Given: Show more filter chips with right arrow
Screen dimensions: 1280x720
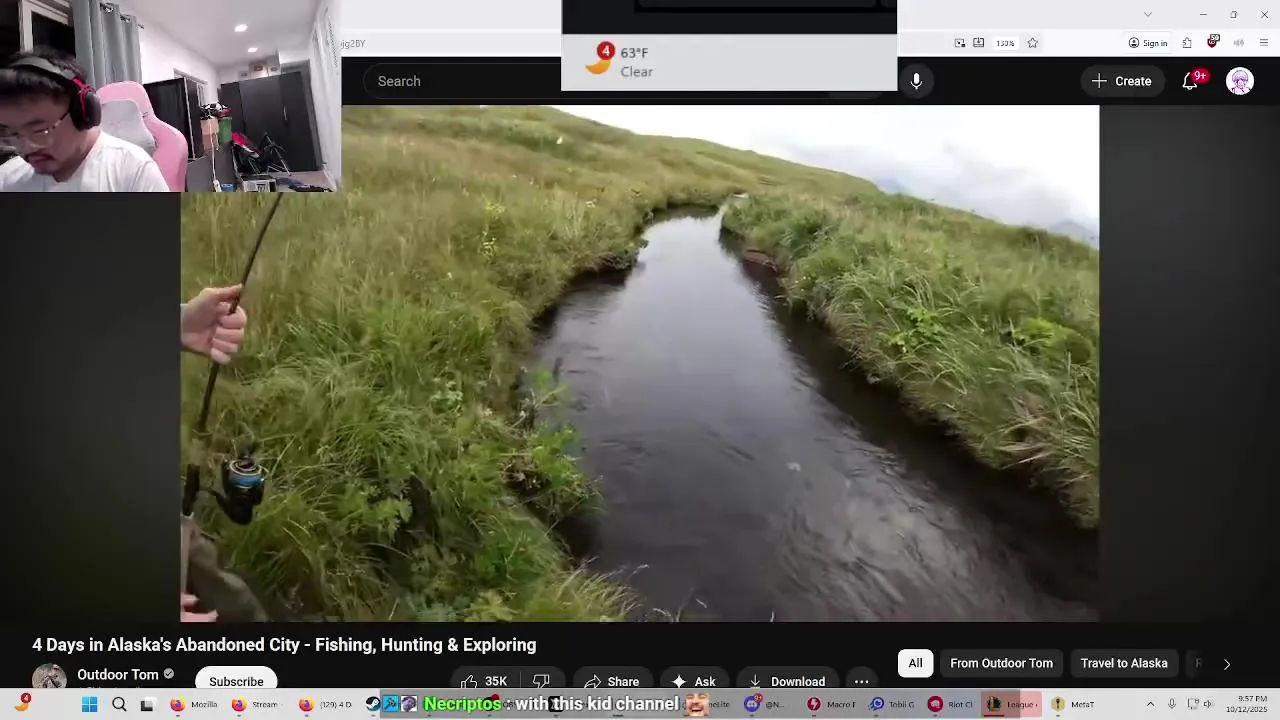Looking at the screenshot, I should [1227, 663].
